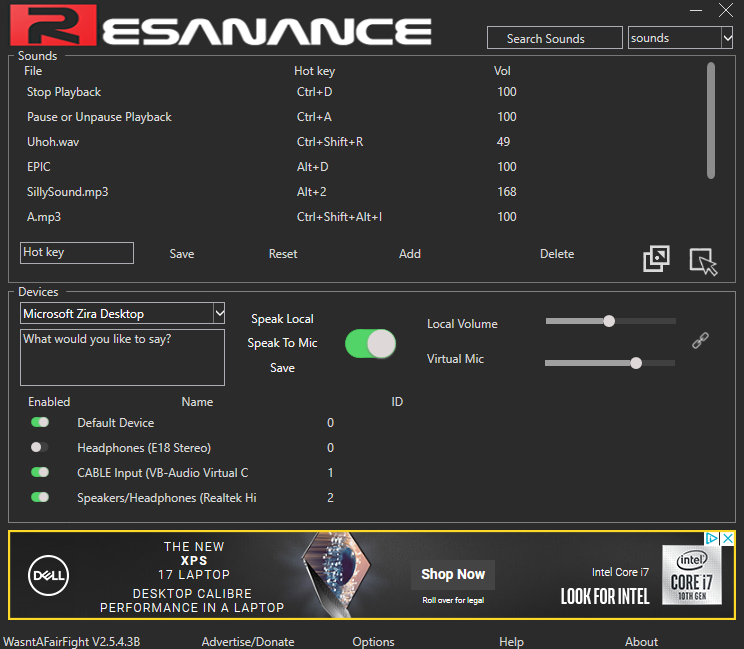Select A.mp3 in the list
This screenshot has height=649, width=744.
44,217
